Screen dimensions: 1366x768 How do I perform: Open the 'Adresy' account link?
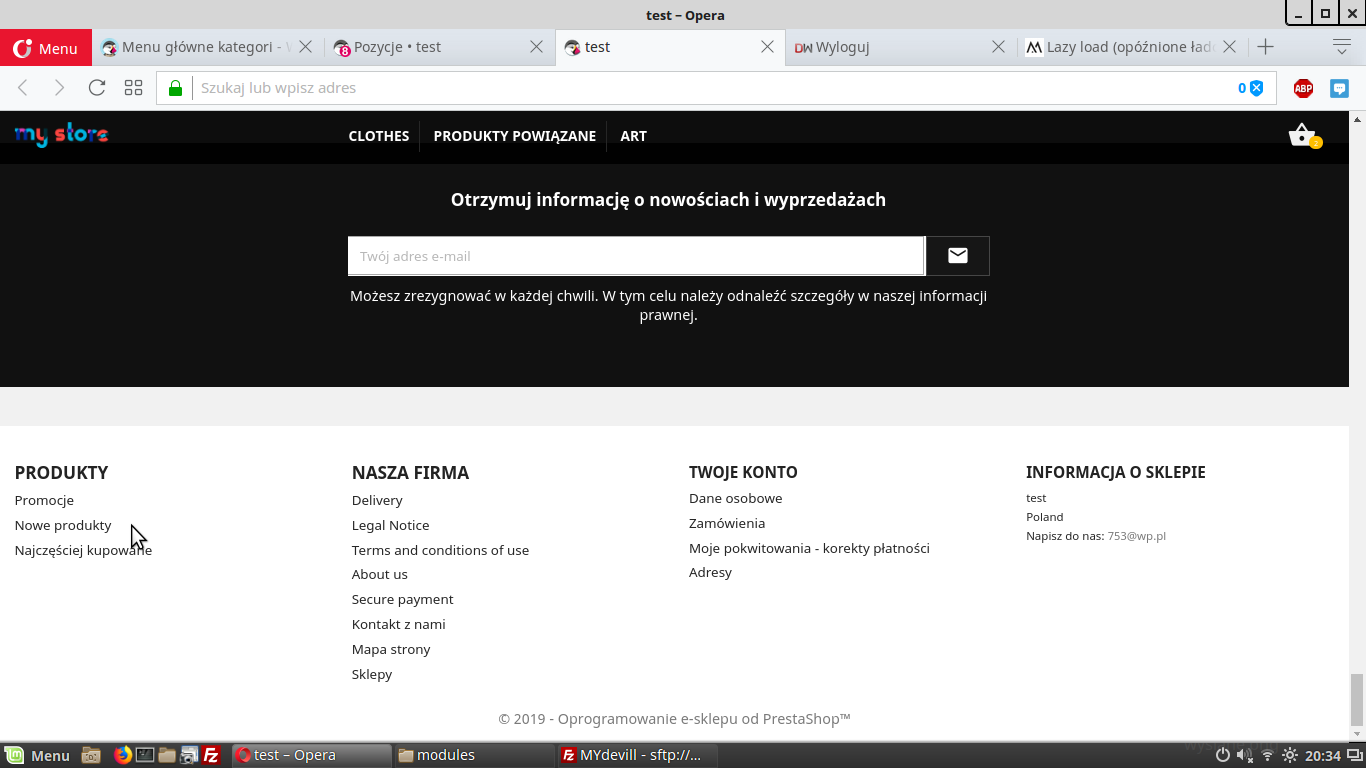pyautogui.click(x=710, y=572)
